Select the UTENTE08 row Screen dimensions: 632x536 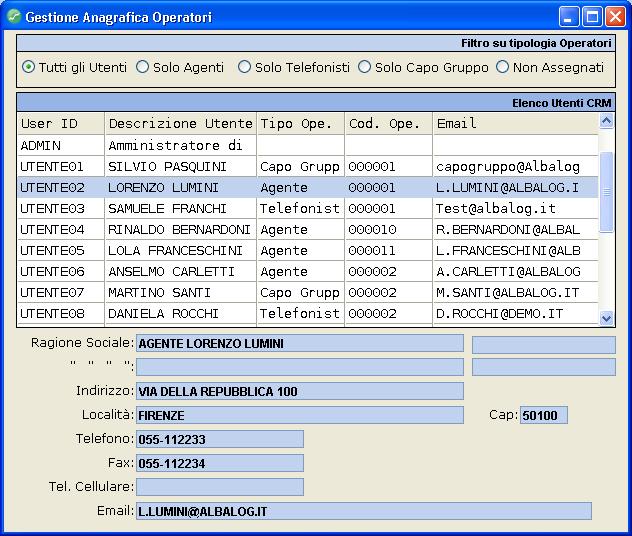pos(308,313)
